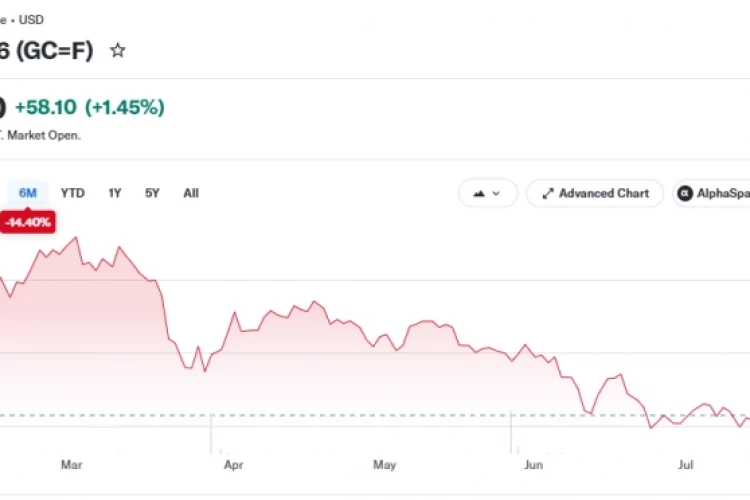Show All historical data range
Image resolution: width=750 pixels, height=500 pixels.
[x=191, y=193]
